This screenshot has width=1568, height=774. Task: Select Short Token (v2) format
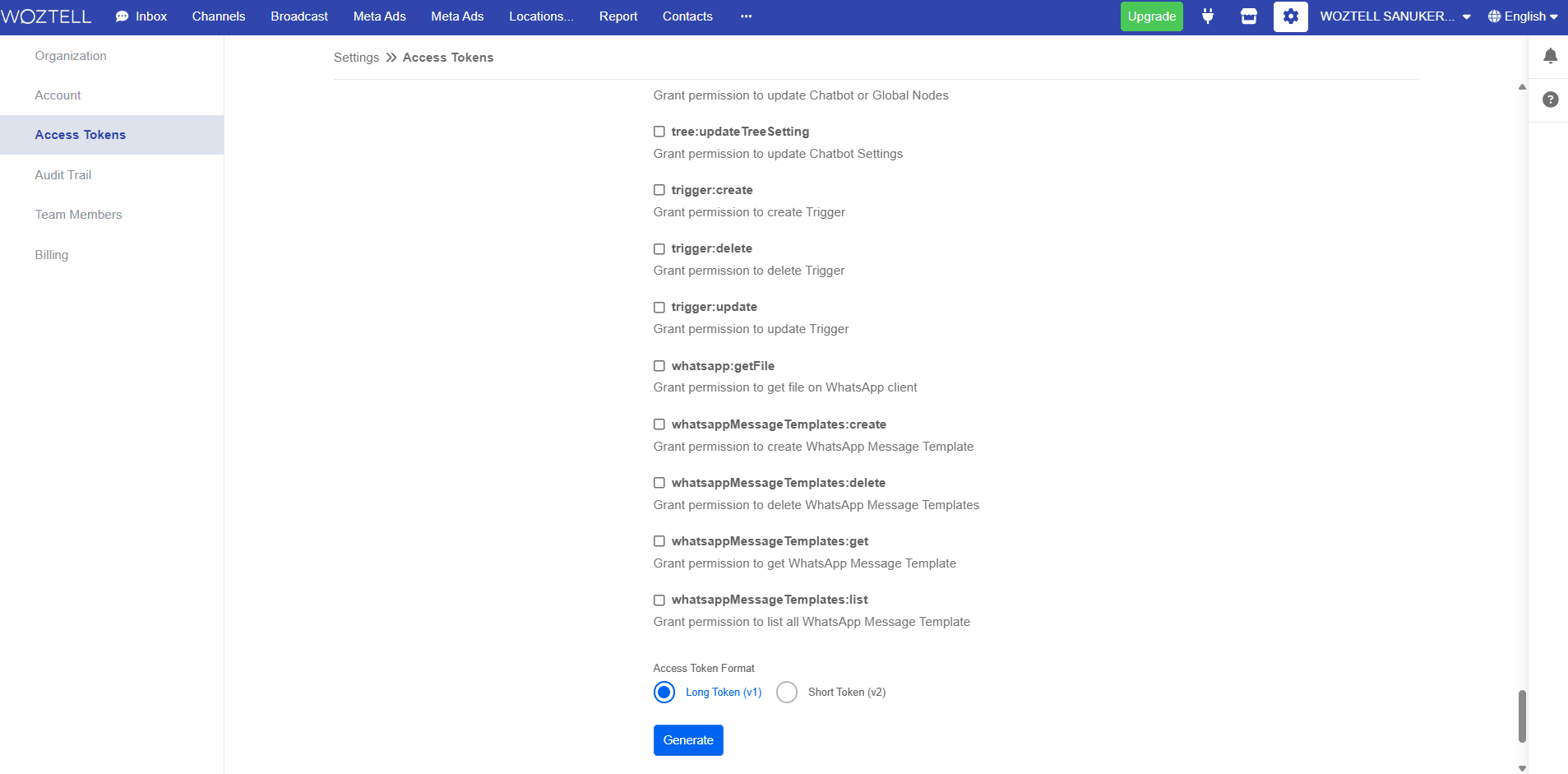787,693
